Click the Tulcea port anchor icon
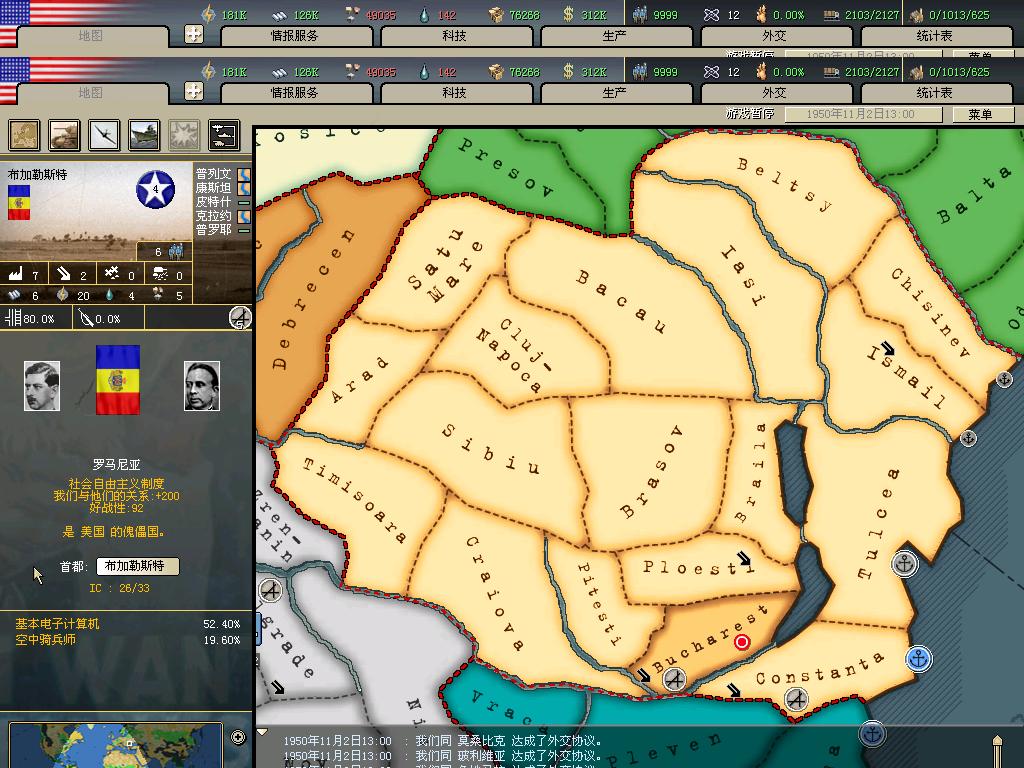The height and width of the screenshot is (768, 1024). pos(904,564)
